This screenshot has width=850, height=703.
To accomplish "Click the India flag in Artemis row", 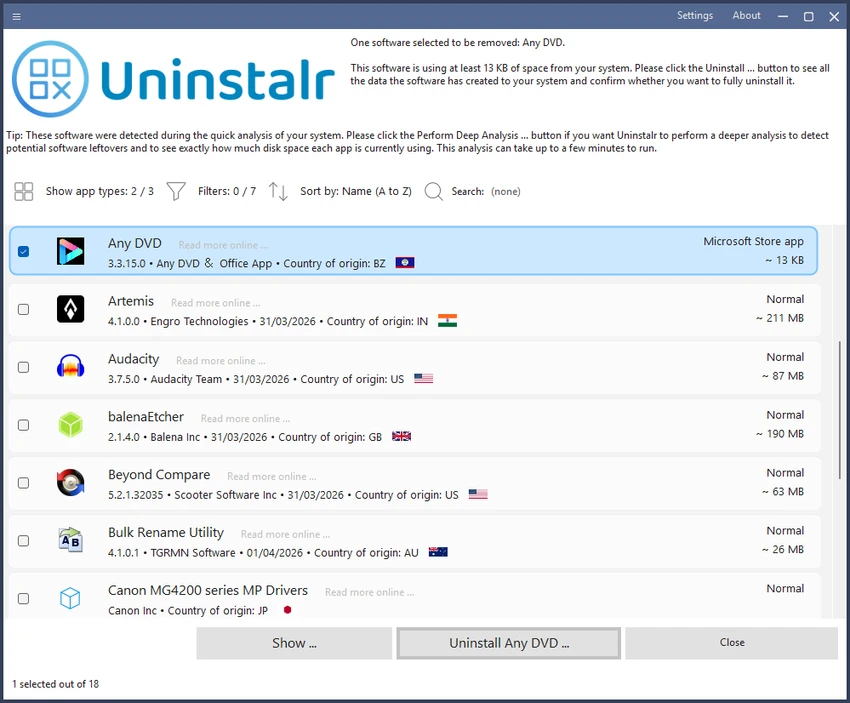I will pyautogui.click(x=447, y=321).
